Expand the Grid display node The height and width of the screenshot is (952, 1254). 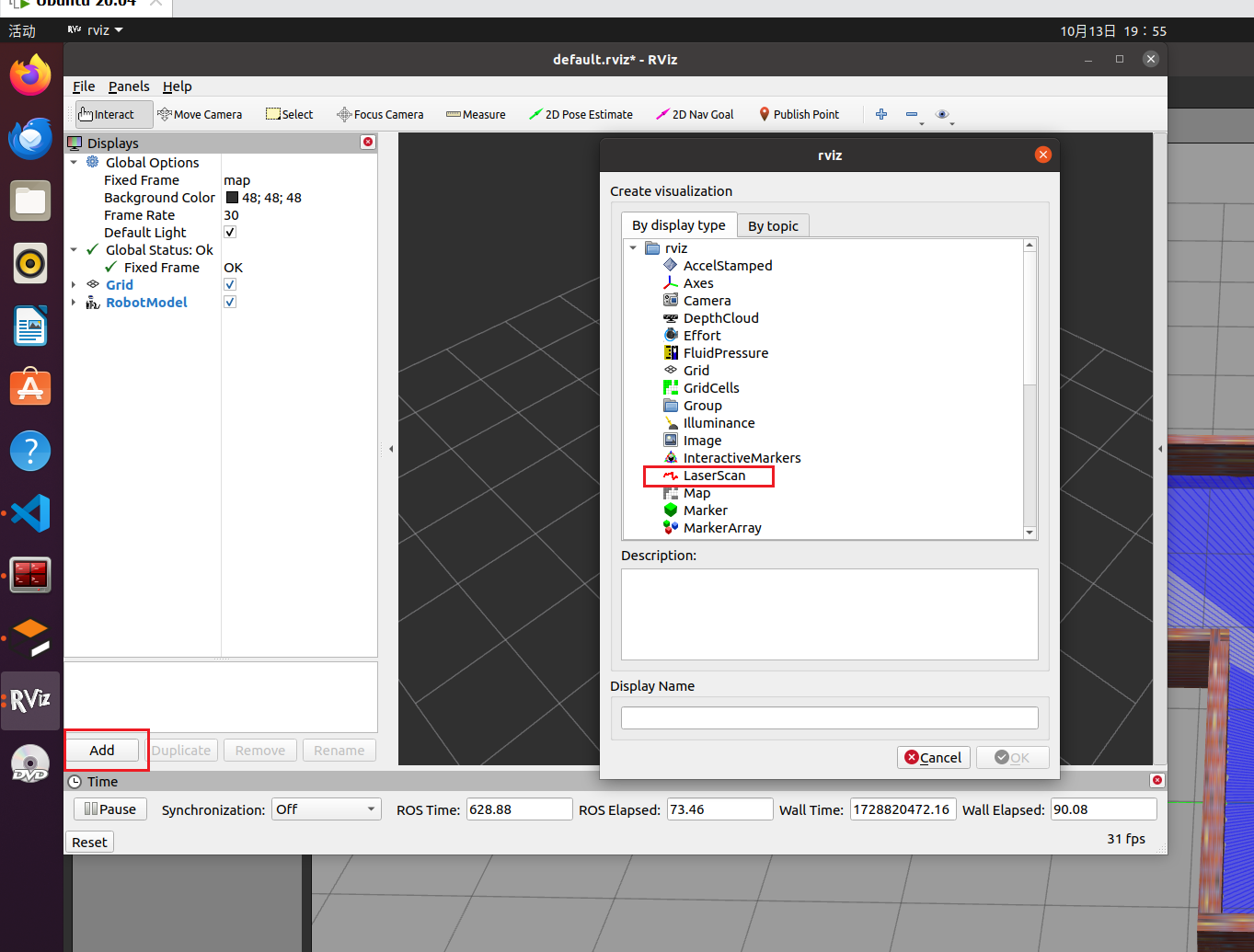74,285
